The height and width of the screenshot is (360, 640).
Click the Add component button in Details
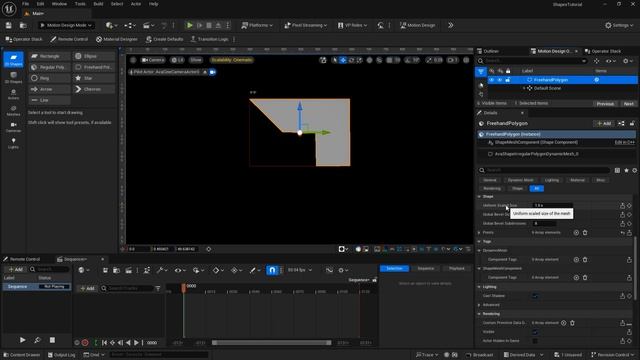[604, 123]
